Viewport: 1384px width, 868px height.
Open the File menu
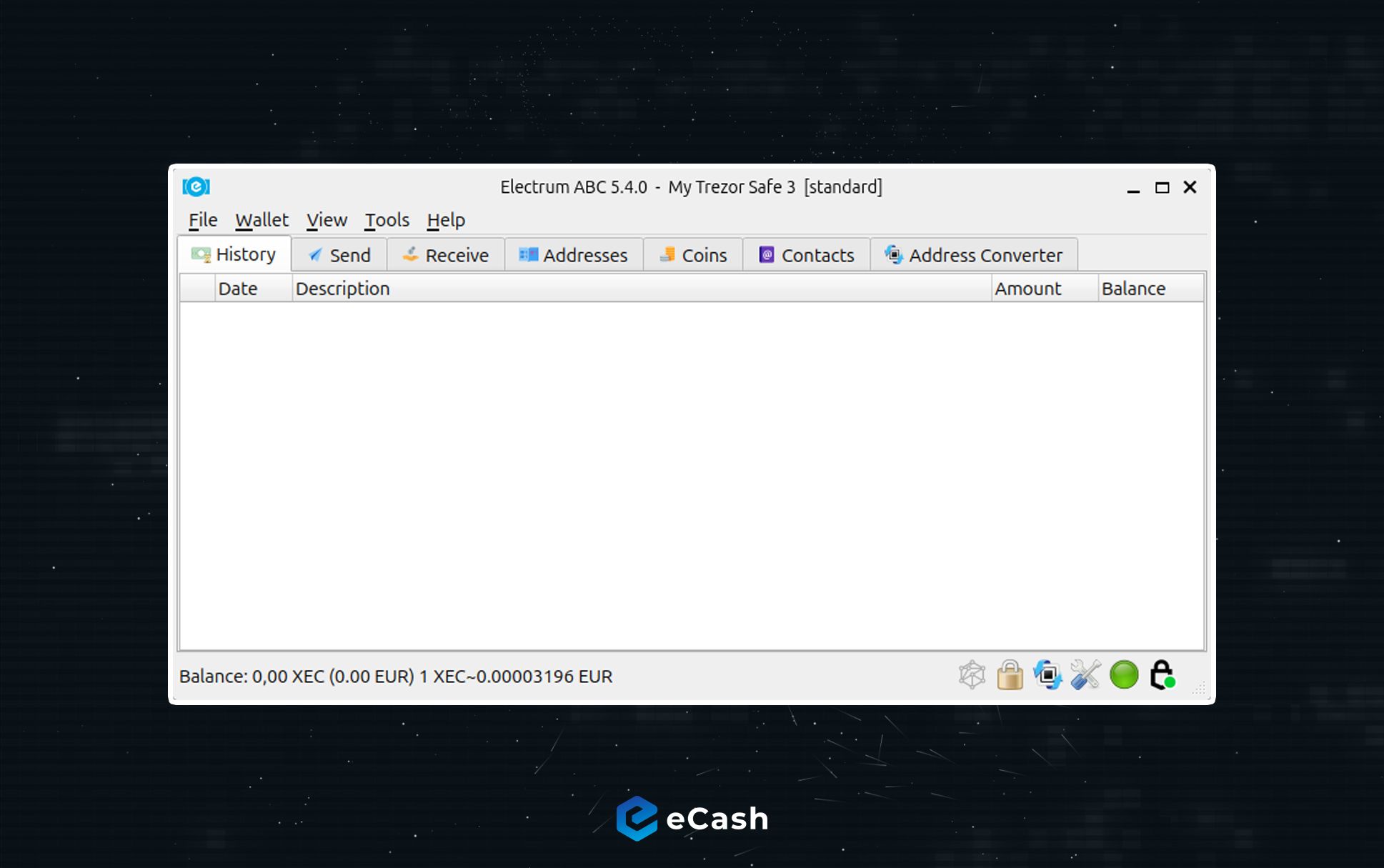coord(203,220)
